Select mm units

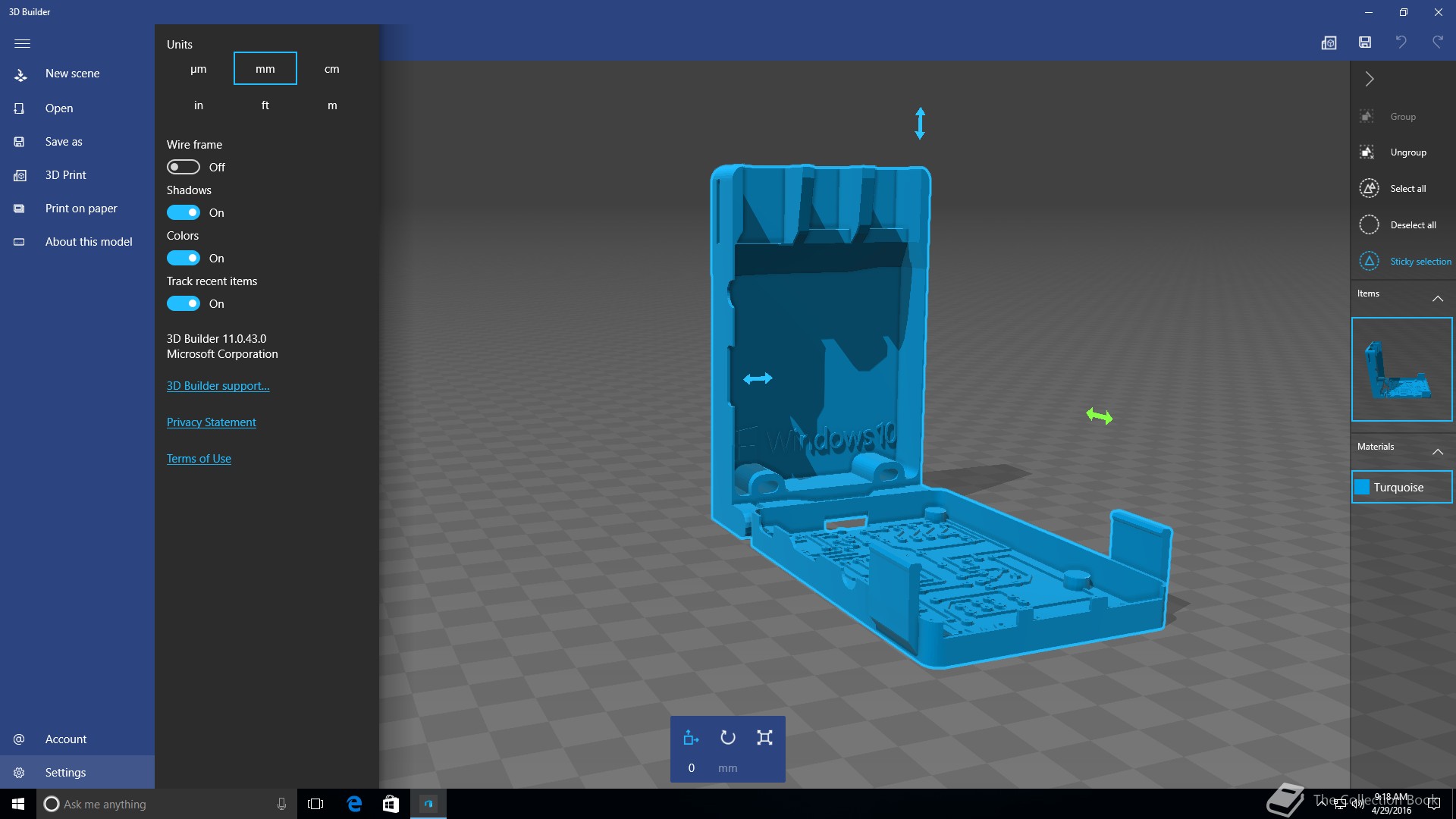265,69
